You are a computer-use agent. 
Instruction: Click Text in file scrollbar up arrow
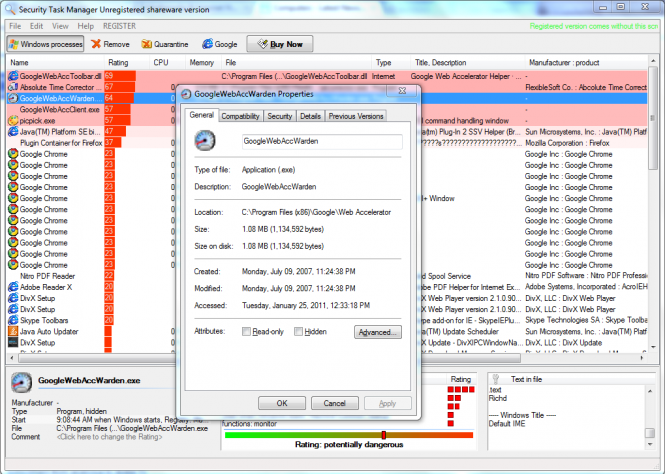point(650,391)
